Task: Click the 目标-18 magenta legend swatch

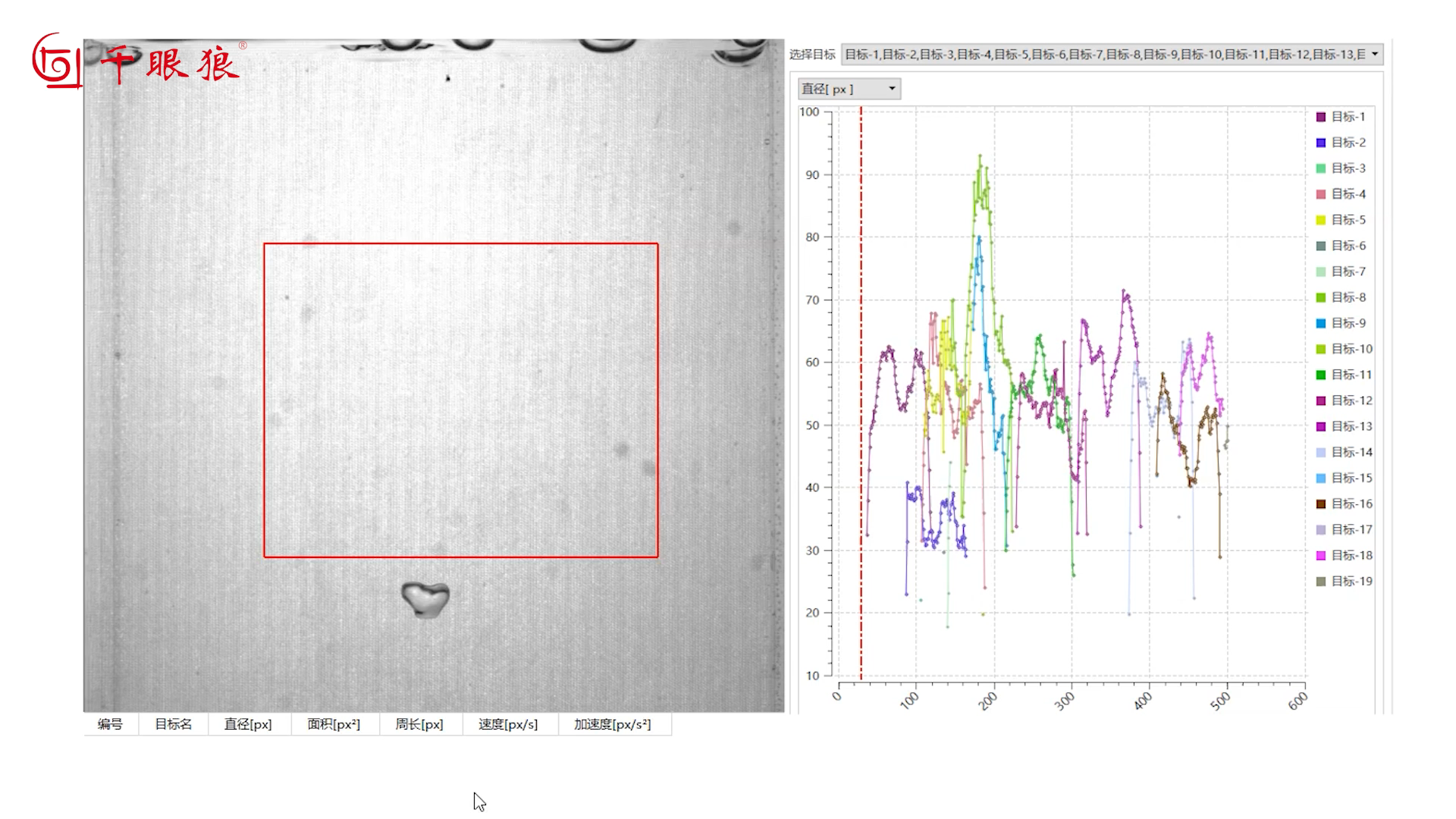Action: pos(1321,555)
